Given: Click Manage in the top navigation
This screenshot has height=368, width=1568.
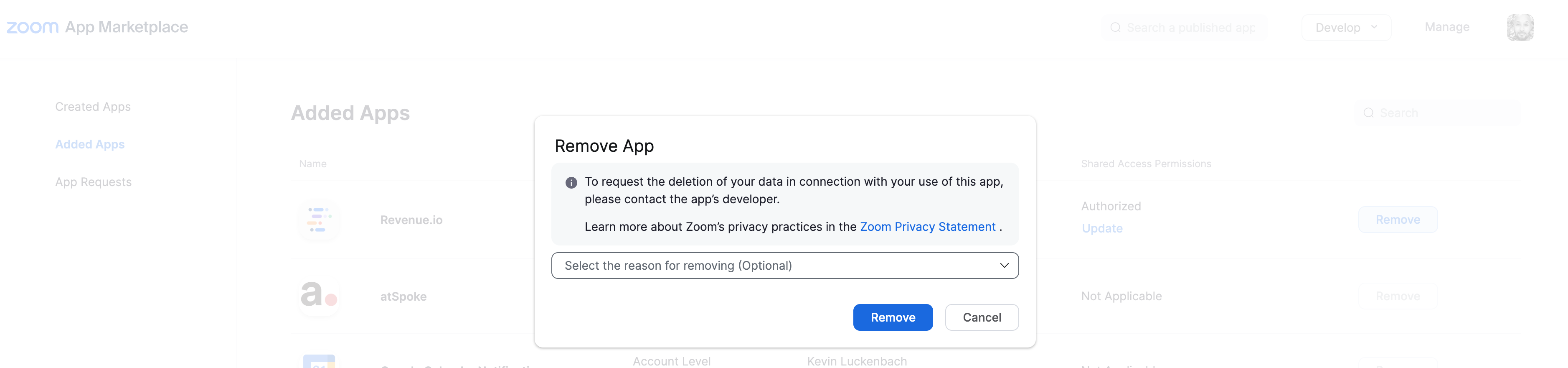Looking at the screenshot, I should point(1446,27).
